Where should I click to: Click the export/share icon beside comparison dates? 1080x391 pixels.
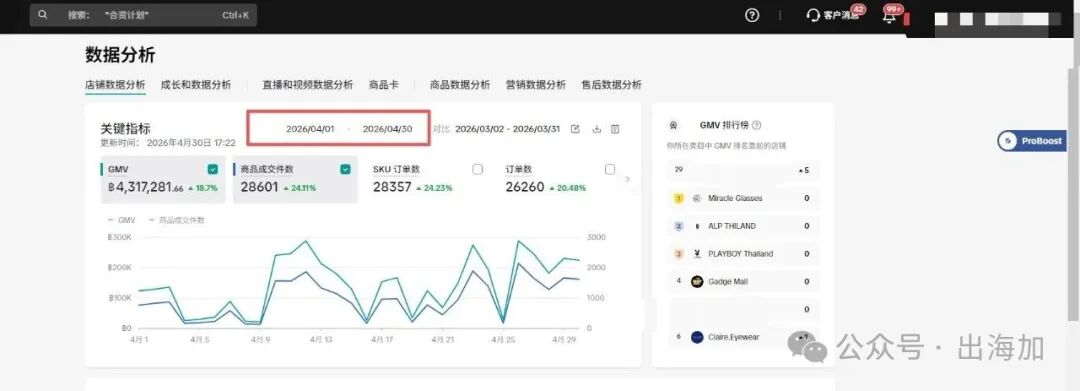(x=576, y=129)
